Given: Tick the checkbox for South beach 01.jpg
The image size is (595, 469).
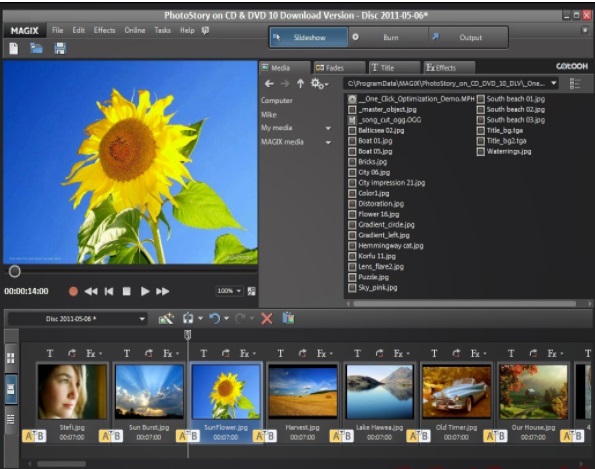Looking at the screenshot, I should tap(481, 99).
